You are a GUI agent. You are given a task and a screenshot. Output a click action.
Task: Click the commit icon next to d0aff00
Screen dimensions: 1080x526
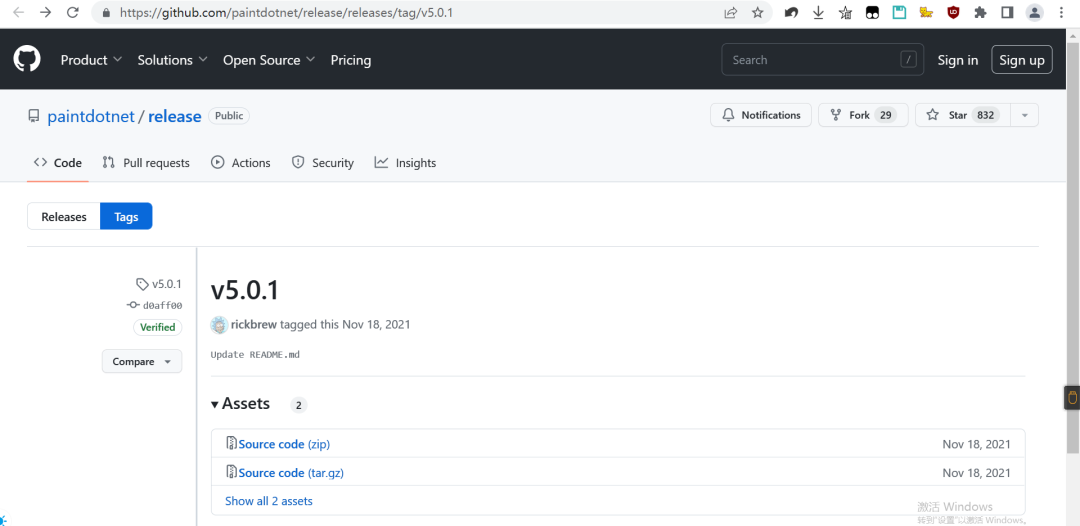133,306
